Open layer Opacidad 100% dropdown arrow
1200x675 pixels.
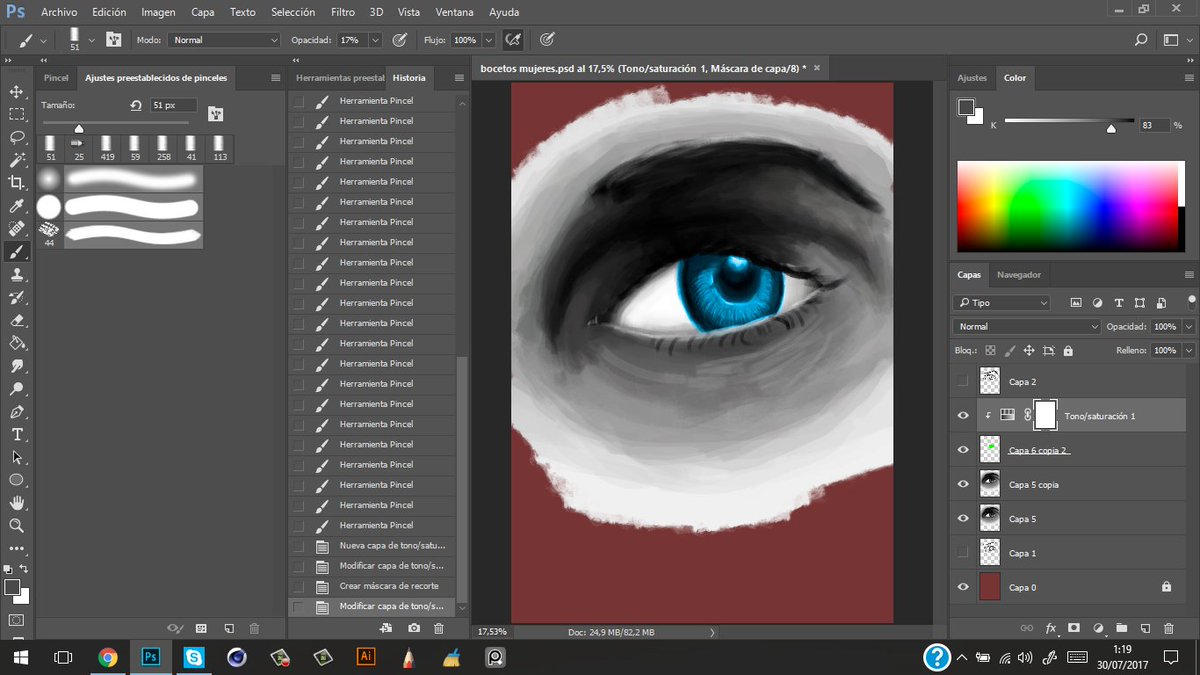(x=1188, y=327)
